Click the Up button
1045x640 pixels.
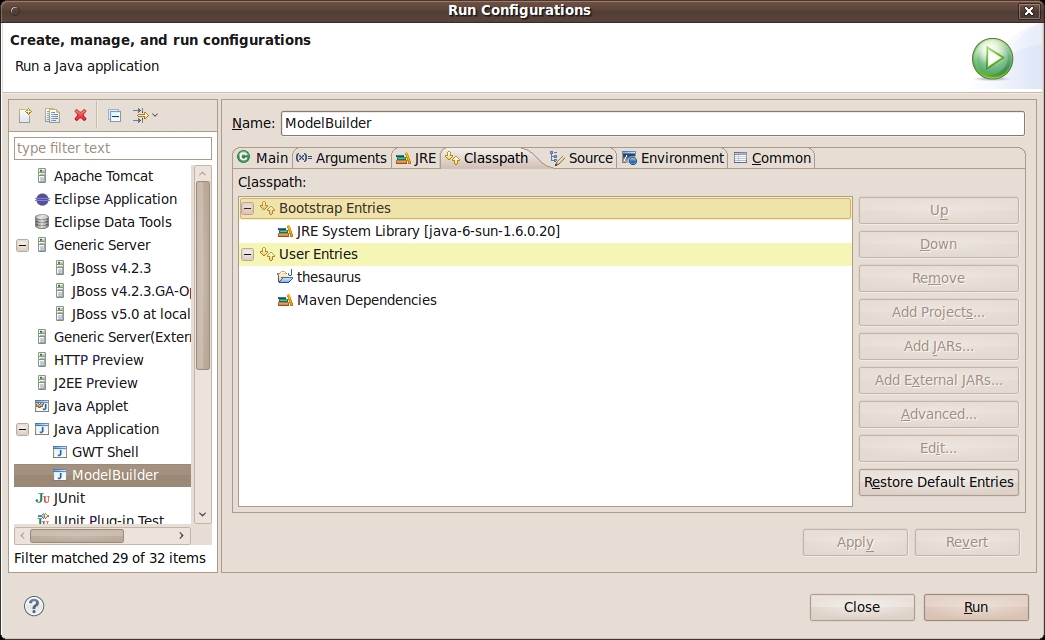[x=938, y=211]
